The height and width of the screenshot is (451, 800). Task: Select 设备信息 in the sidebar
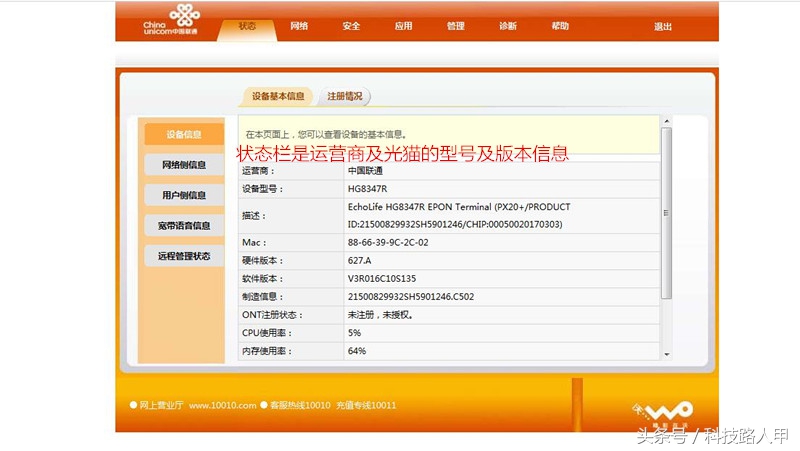click(184, 134)
